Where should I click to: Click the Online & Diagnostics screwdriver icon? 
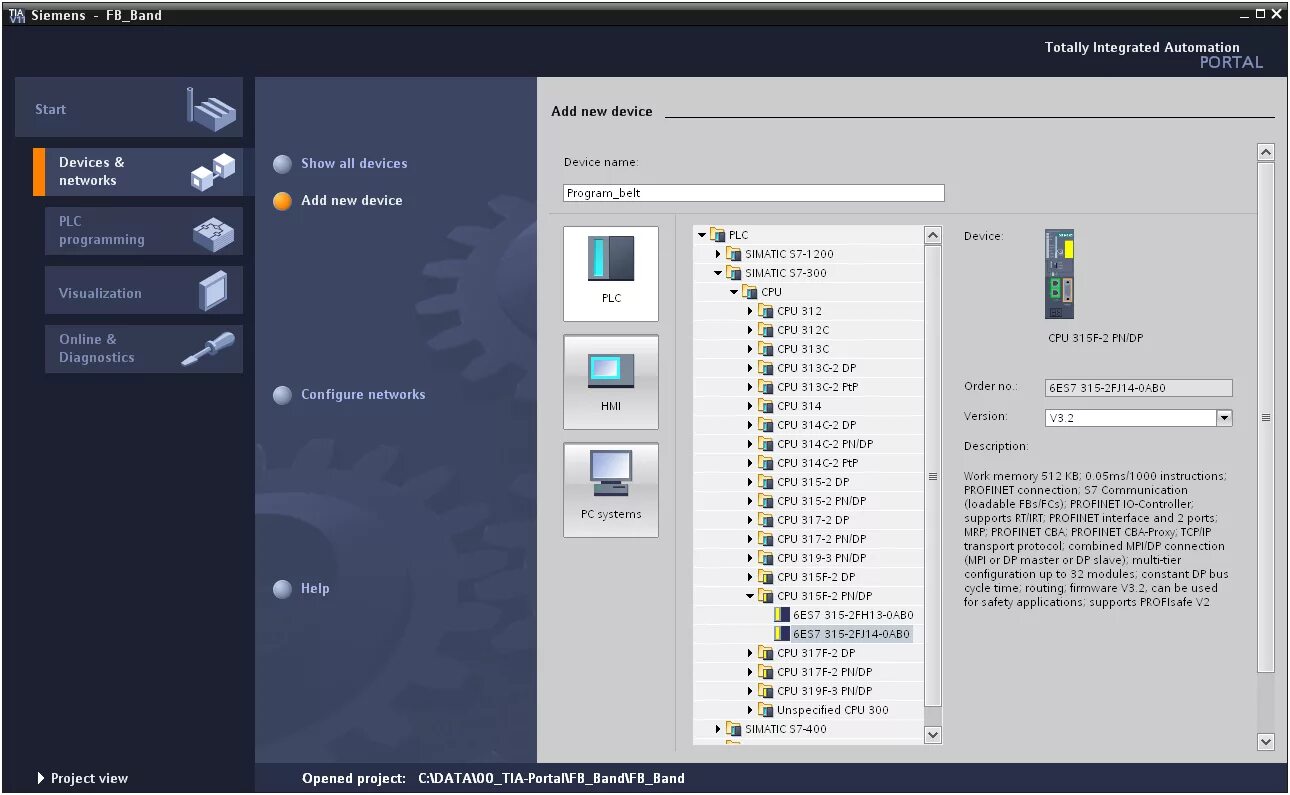point(208,349)
